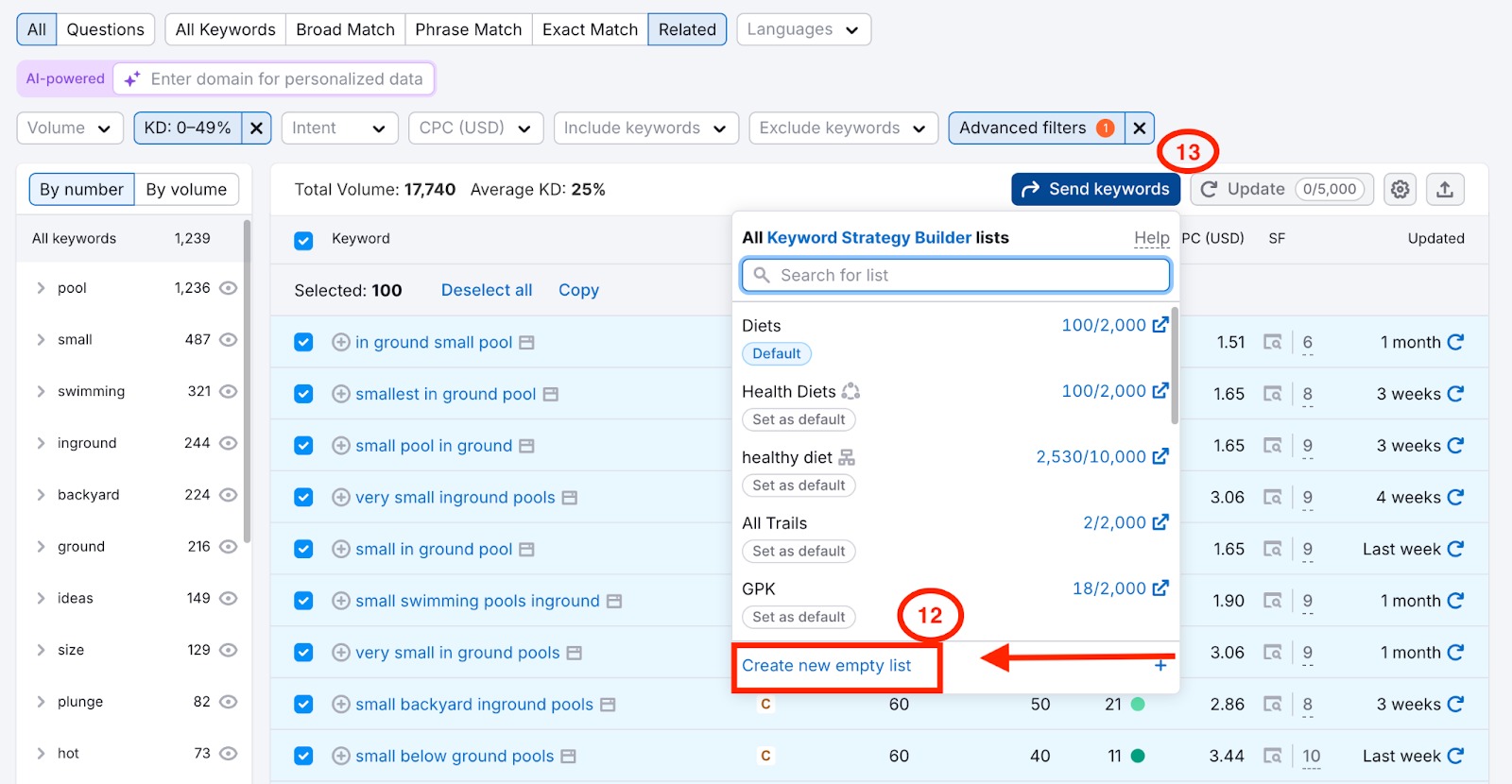Open SERP icon next to 'very small in ground pools'
This screenshot has height=784, width=1512.
575,653
